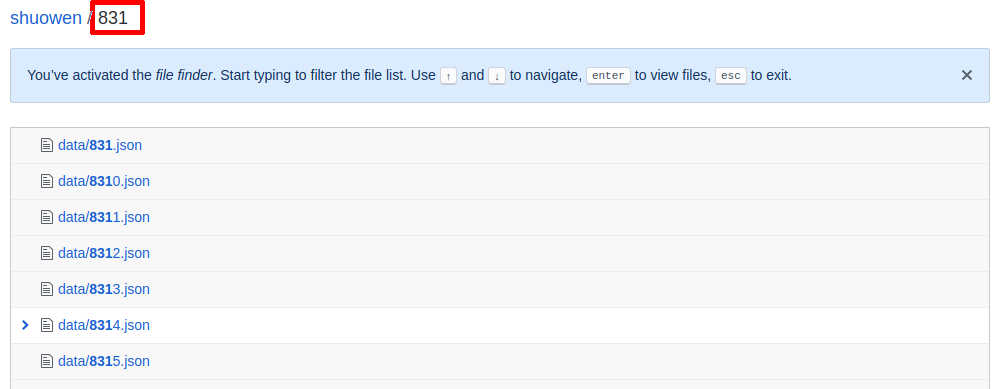Open data/8313.json file
The width and height of the screenshot is (1000, 389).
click(104, 289)
